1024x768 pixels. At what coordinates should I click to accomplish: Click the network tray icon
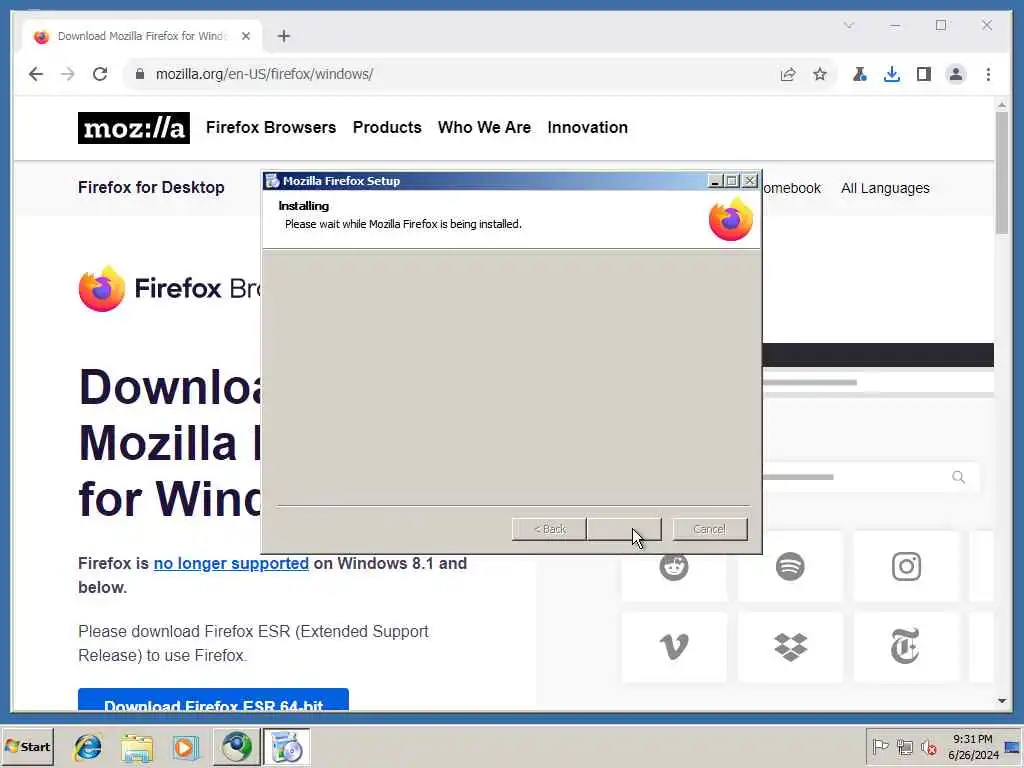click(x=904, y=746)
